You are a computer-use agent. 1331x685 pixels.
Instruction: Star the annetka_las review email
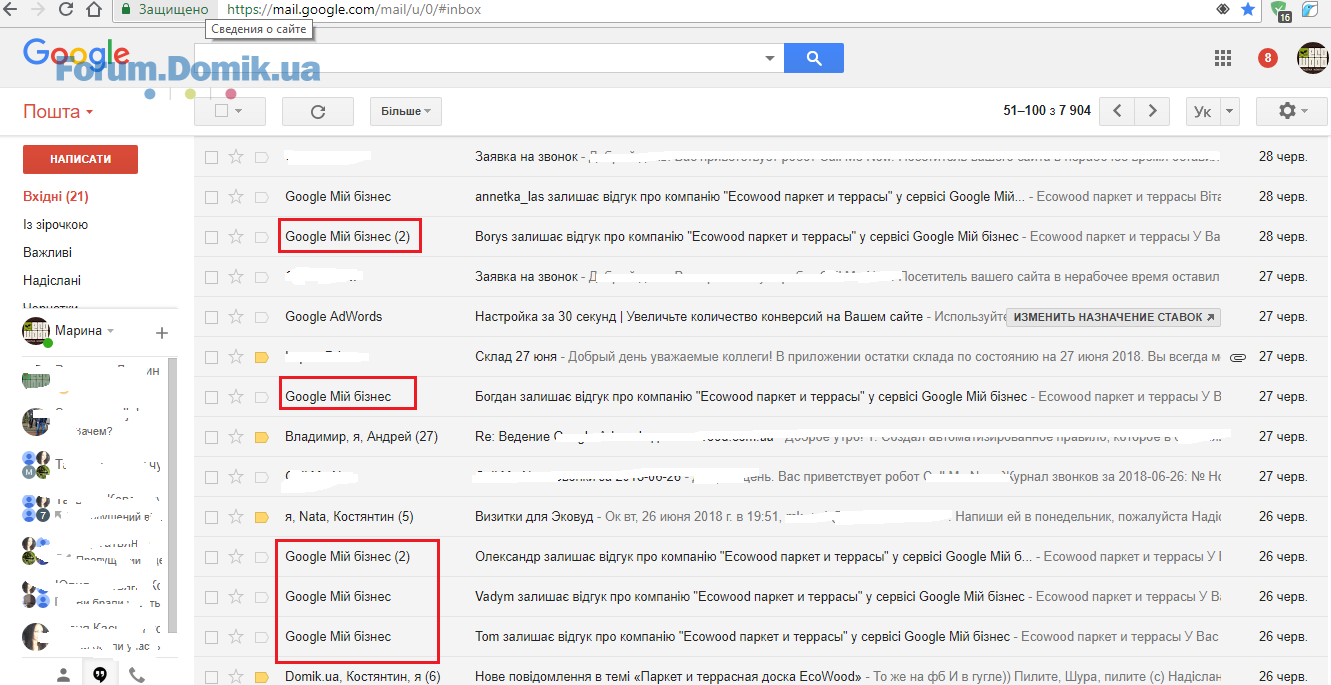(236, 197)
